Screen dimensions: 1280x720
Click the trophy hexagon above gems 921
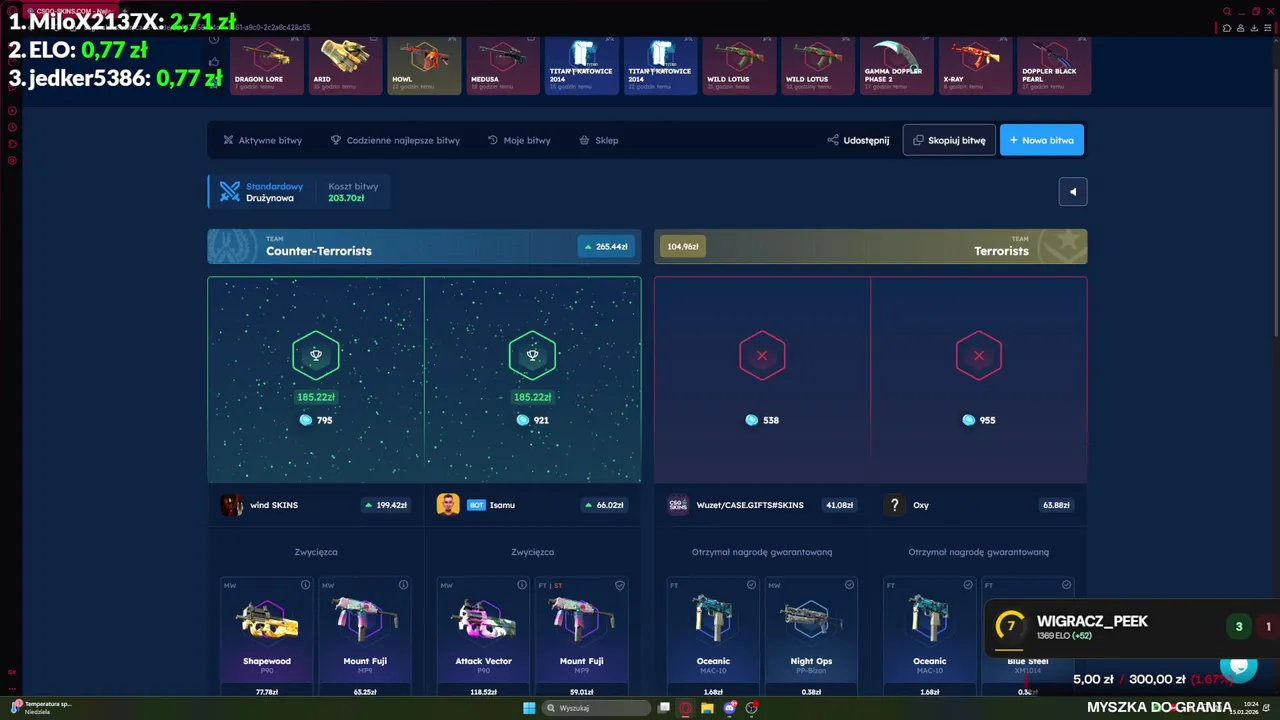point(532,355)
